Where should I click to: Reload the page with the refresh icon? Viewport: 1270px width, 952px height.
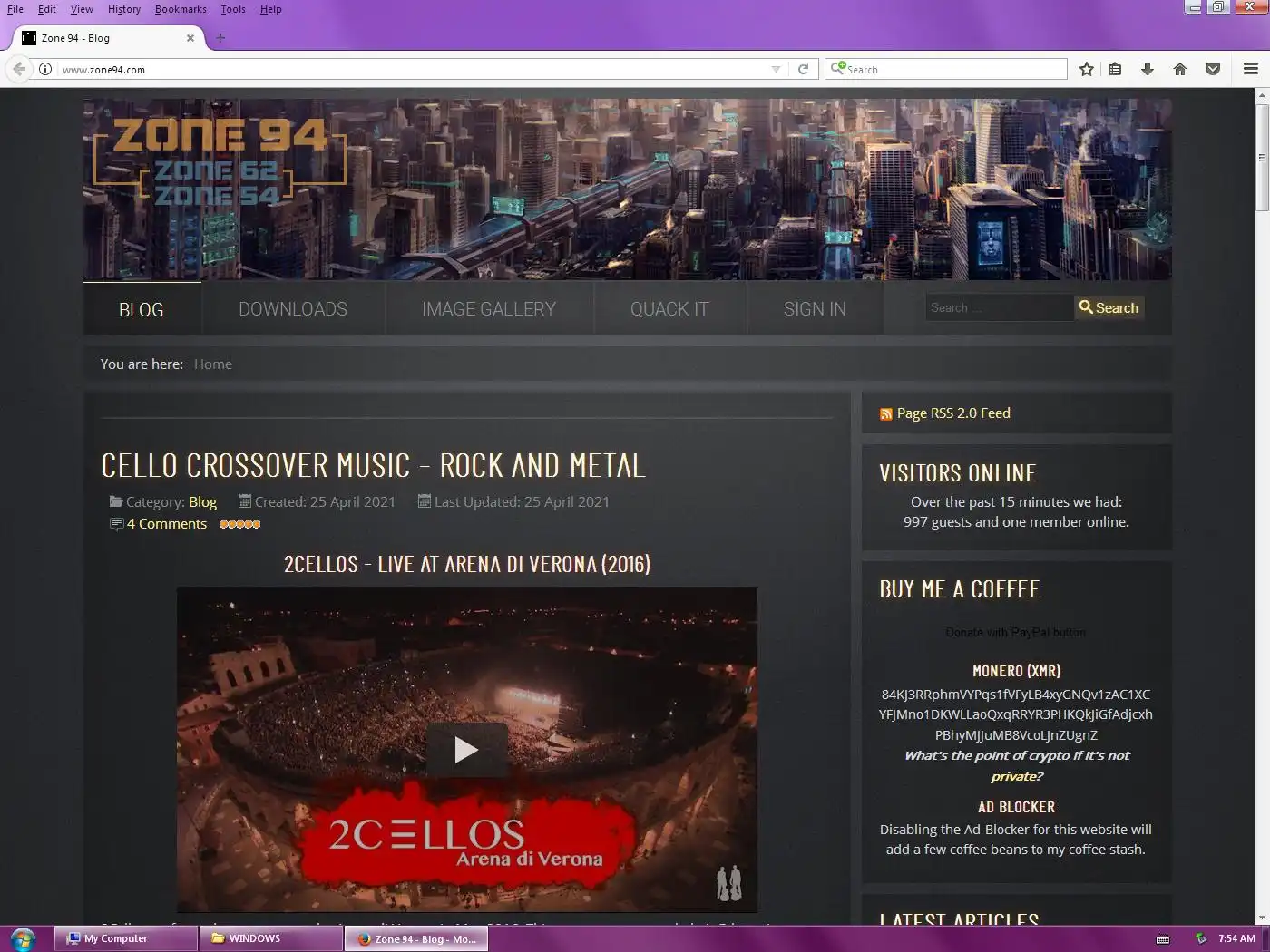(x=803, y=69)
